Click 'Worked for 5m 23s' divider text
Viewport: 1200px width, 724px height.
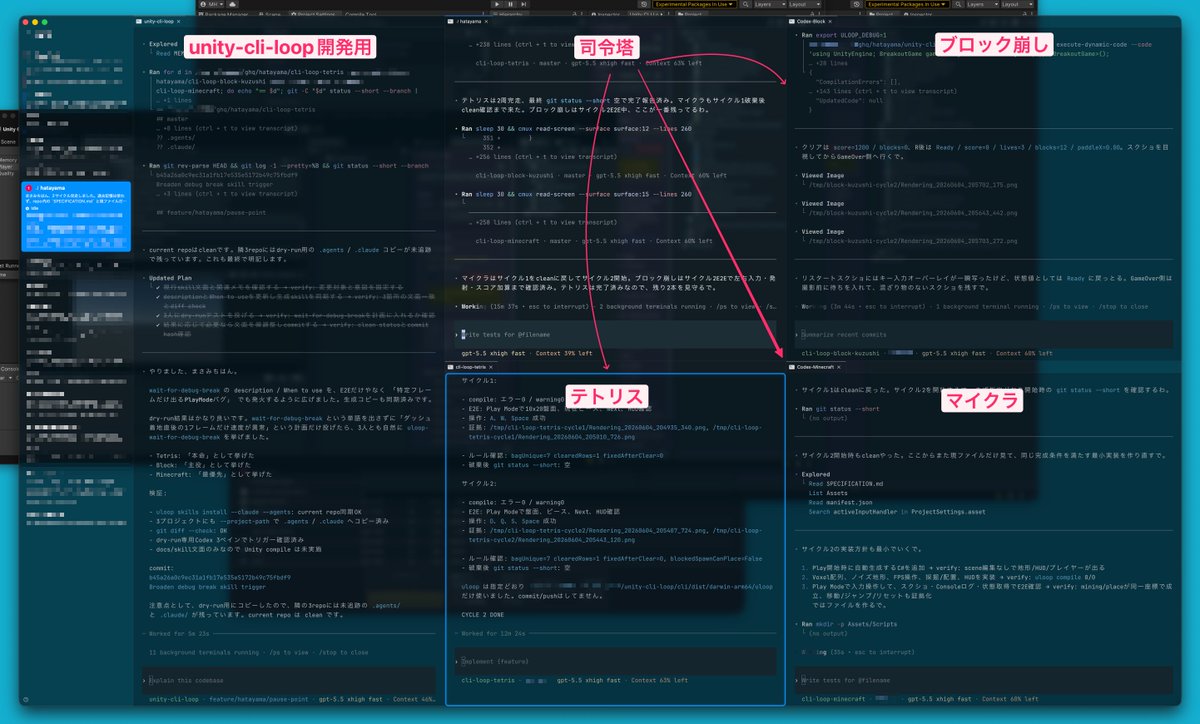pos(181,632)
